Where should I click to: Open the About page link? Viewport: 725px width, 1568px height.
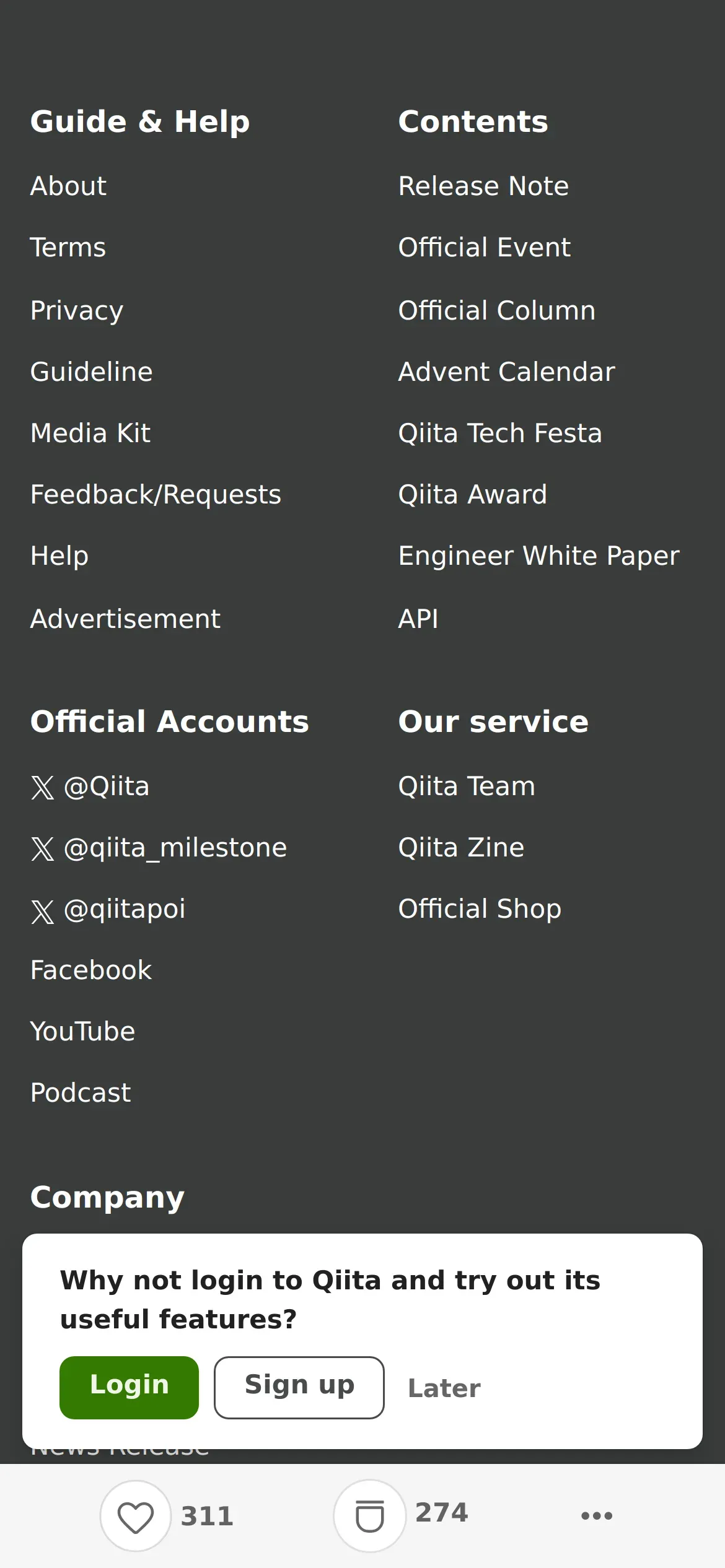coord(68,186)
